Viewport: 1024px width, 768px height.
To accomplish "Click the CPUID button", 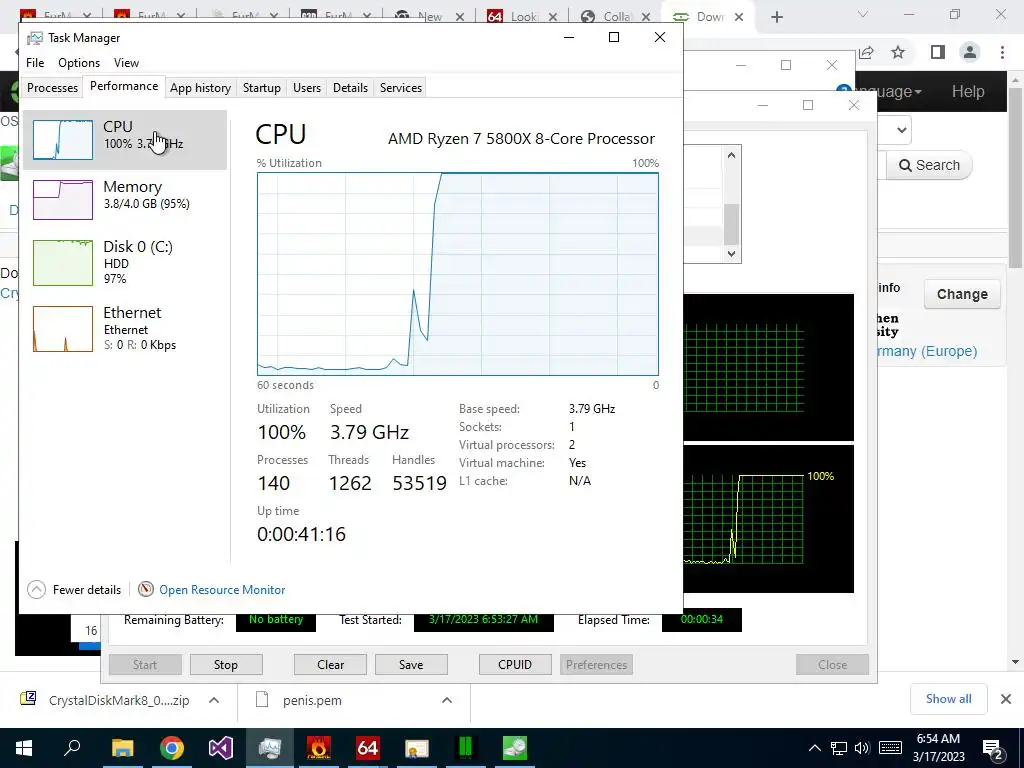I will click(x=515, y=665).
